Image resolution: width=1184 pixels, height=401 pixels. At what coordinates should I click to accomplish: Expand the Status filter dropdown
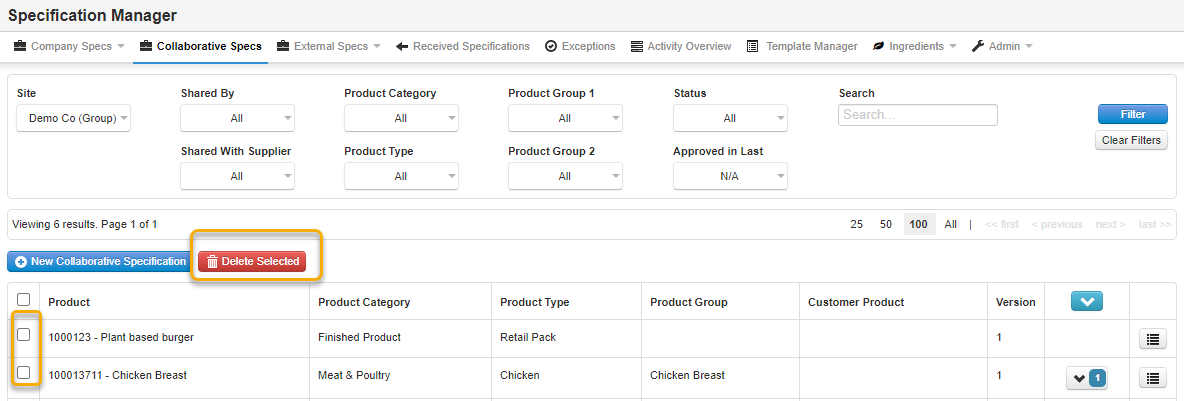coord(730,118)
